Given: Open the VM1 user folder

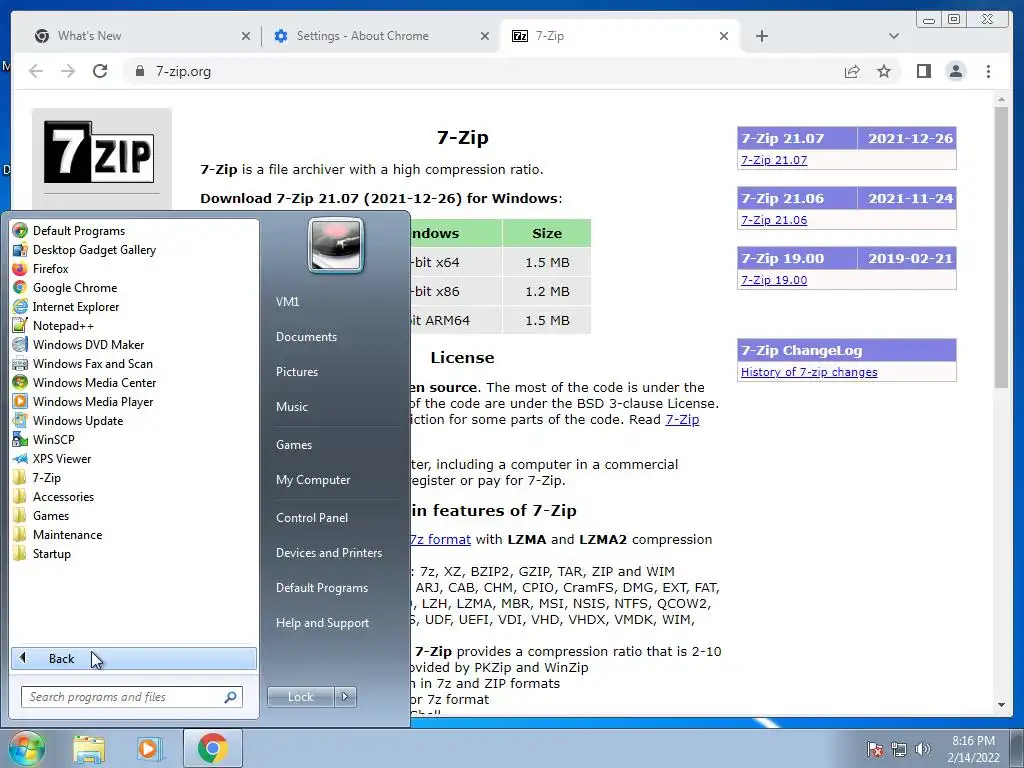Looking at the screenshot, I should click(287, 302).
